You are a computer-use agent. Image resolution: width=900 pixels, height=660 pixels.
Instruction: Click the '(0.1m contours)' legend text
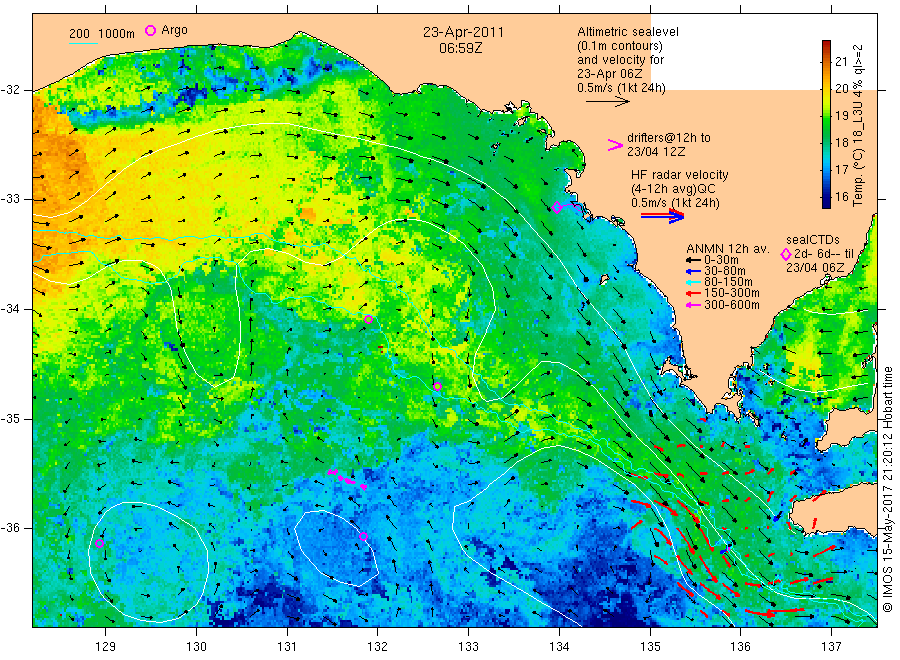[x=620, y=46]
